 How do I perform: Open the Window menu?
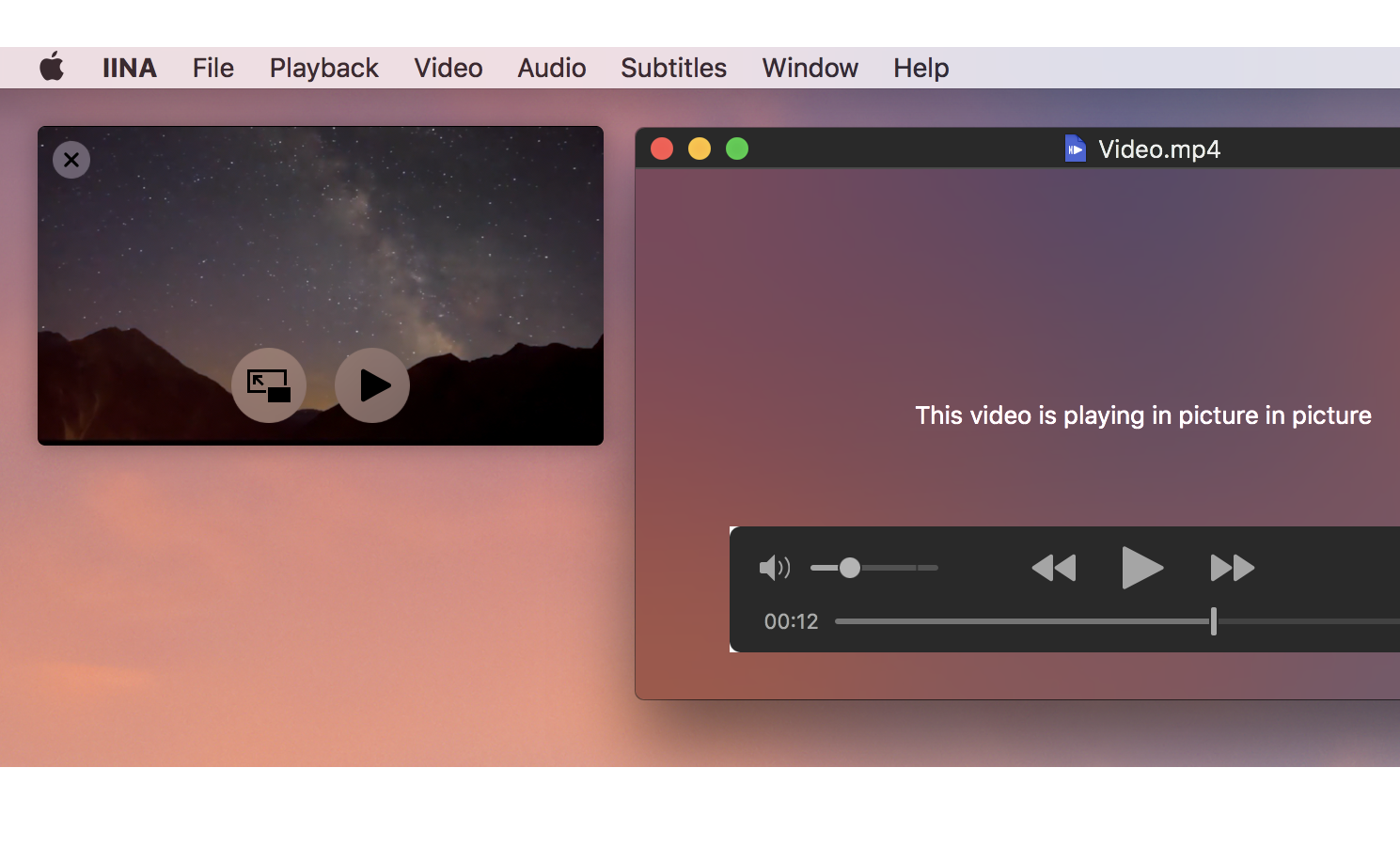(x=810, y=67)
